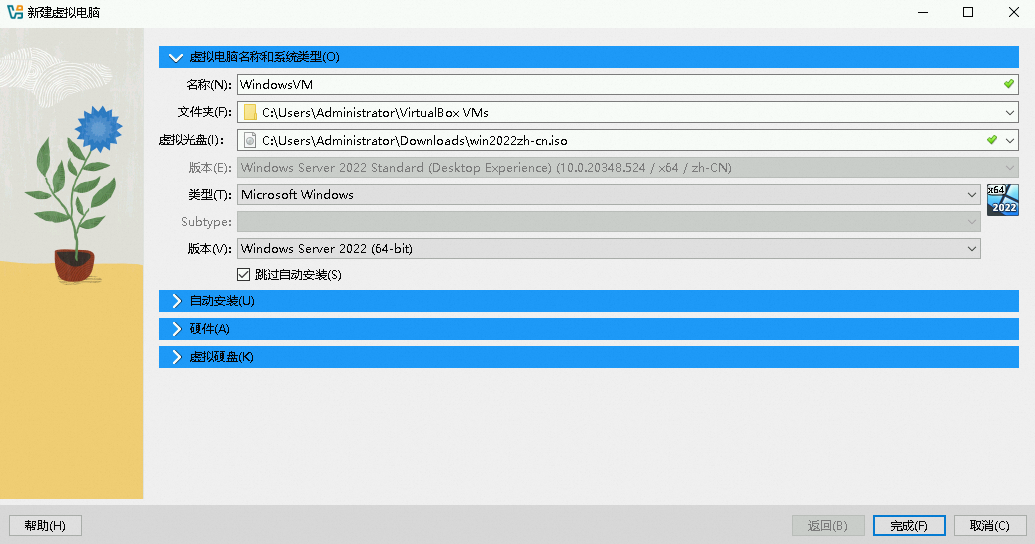Click into the 名称(N) WindowsVM text field

tap(628, 84)
